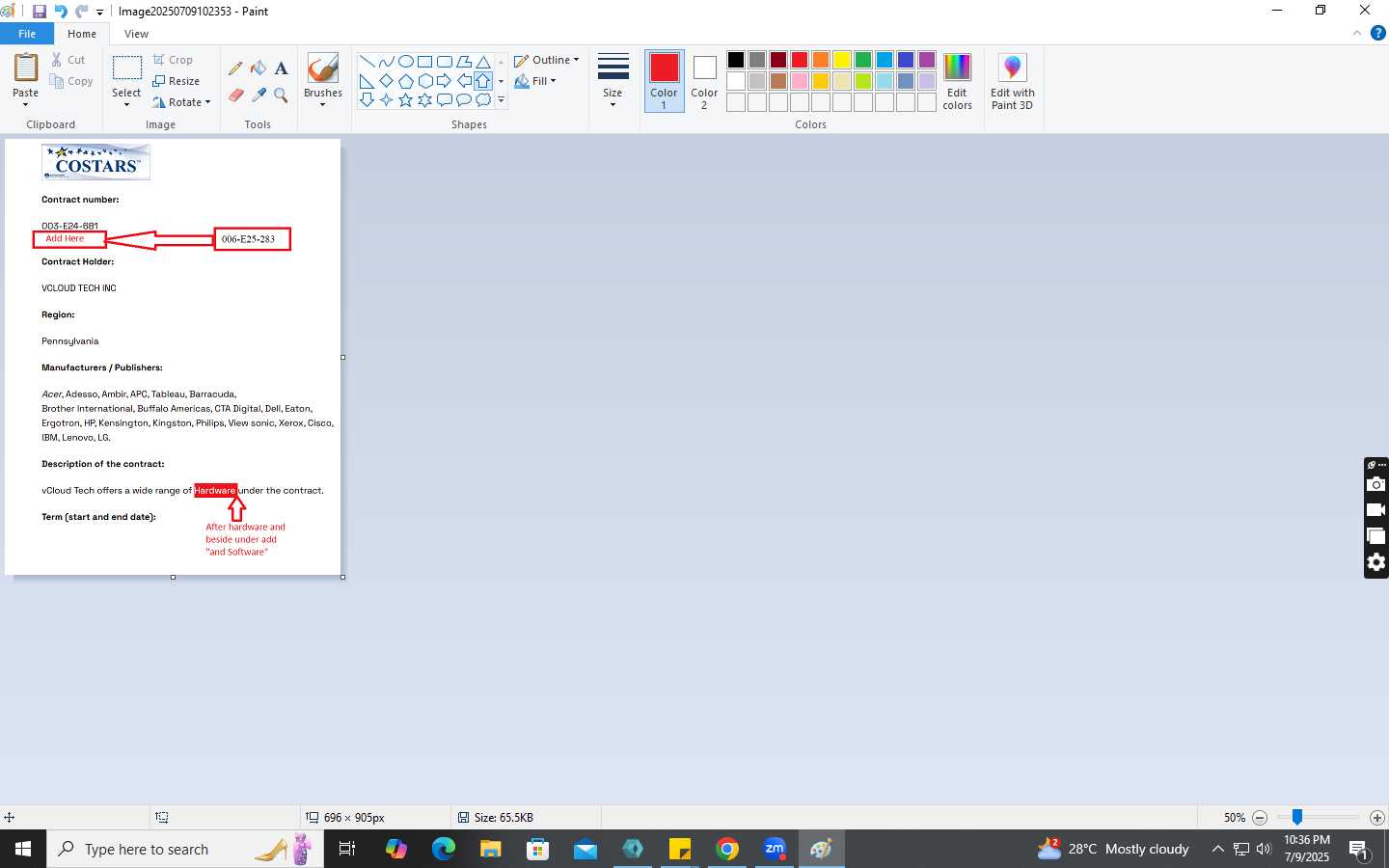Screen dimensions: 1389x868
Task: Choose the Pentagon shape
Action: pos(405,81)
